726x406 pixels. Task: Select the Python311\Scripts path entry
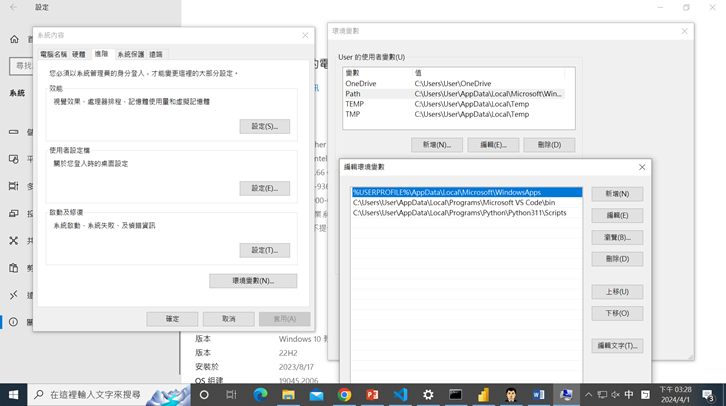pyautogui.click(x=460, y=213)
